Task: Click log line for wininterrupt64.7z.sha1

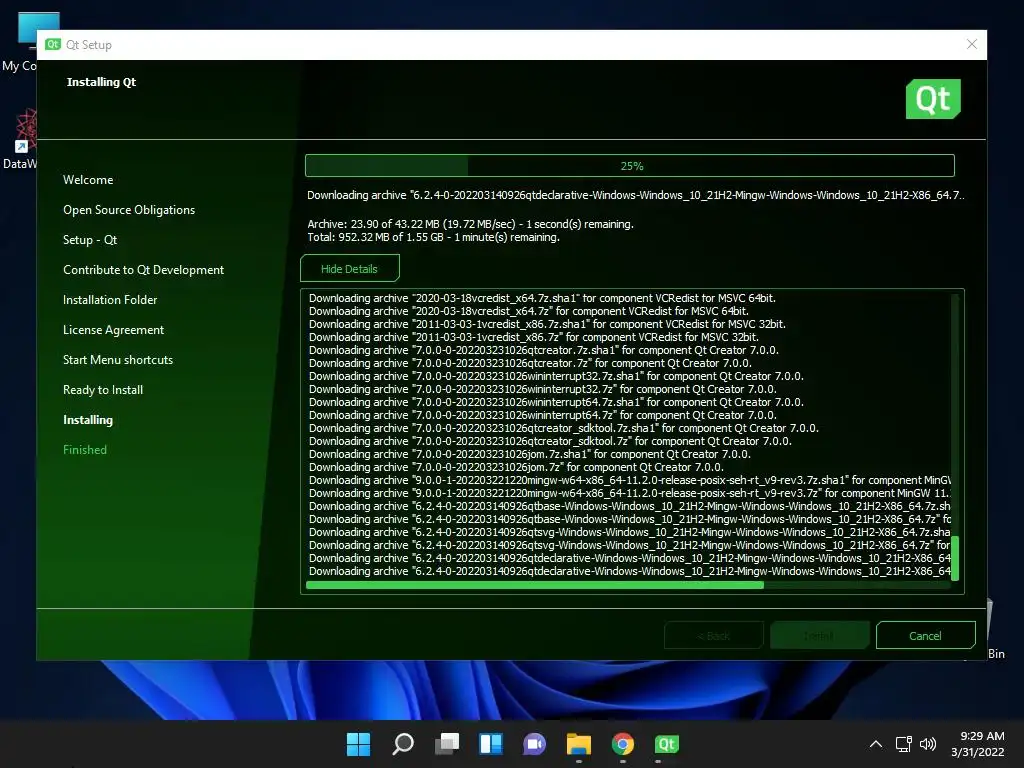Action: [x=556, y=402]
